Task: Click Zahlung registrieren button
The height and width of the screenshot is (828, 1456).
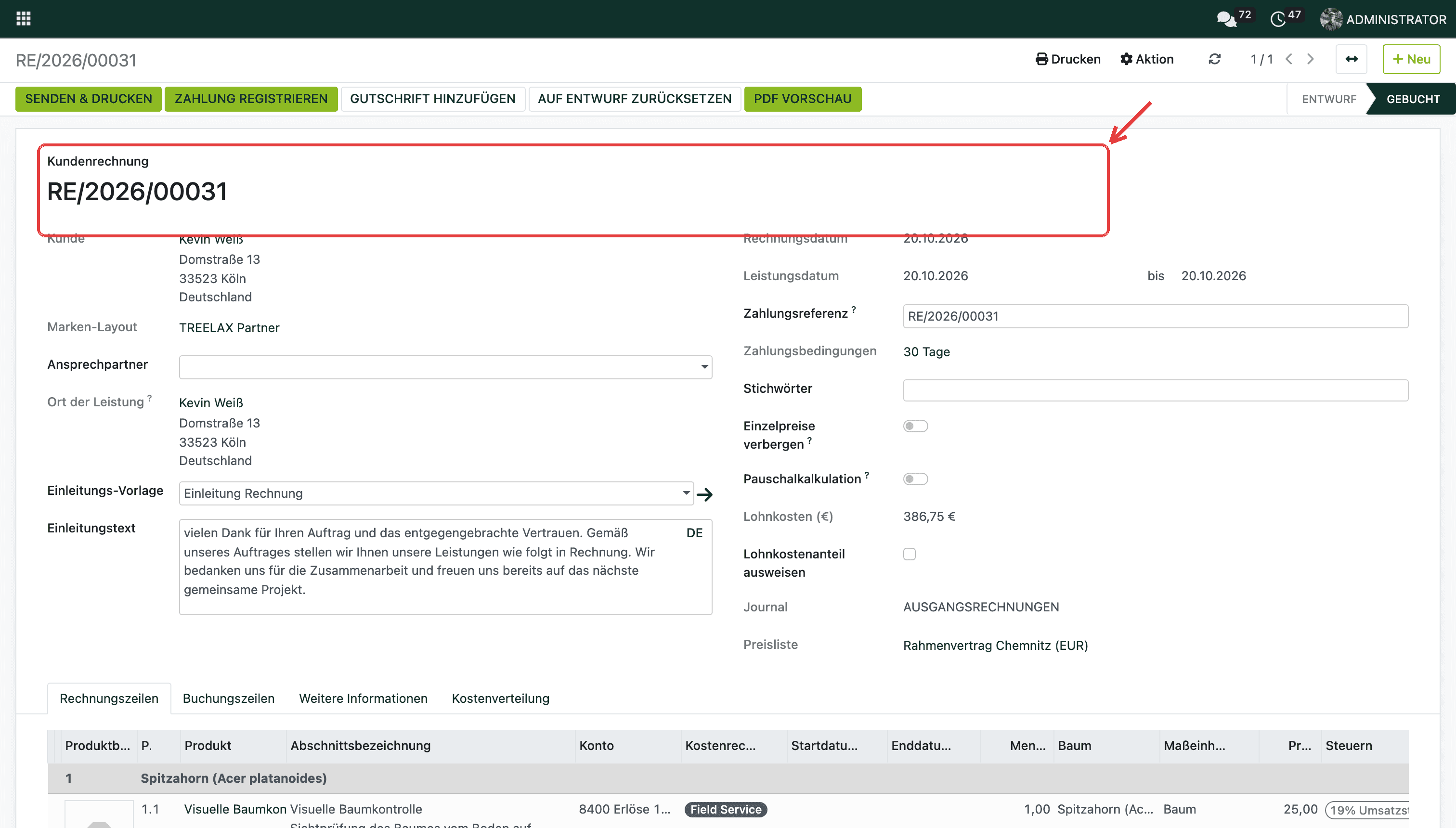Action: point(251,99)
